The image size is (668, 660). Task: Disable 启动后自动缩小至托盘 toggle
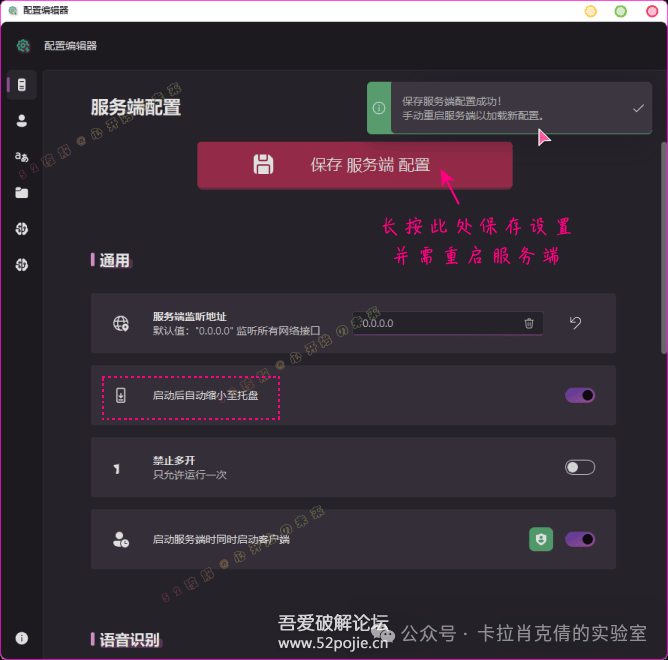pos(580,395)
